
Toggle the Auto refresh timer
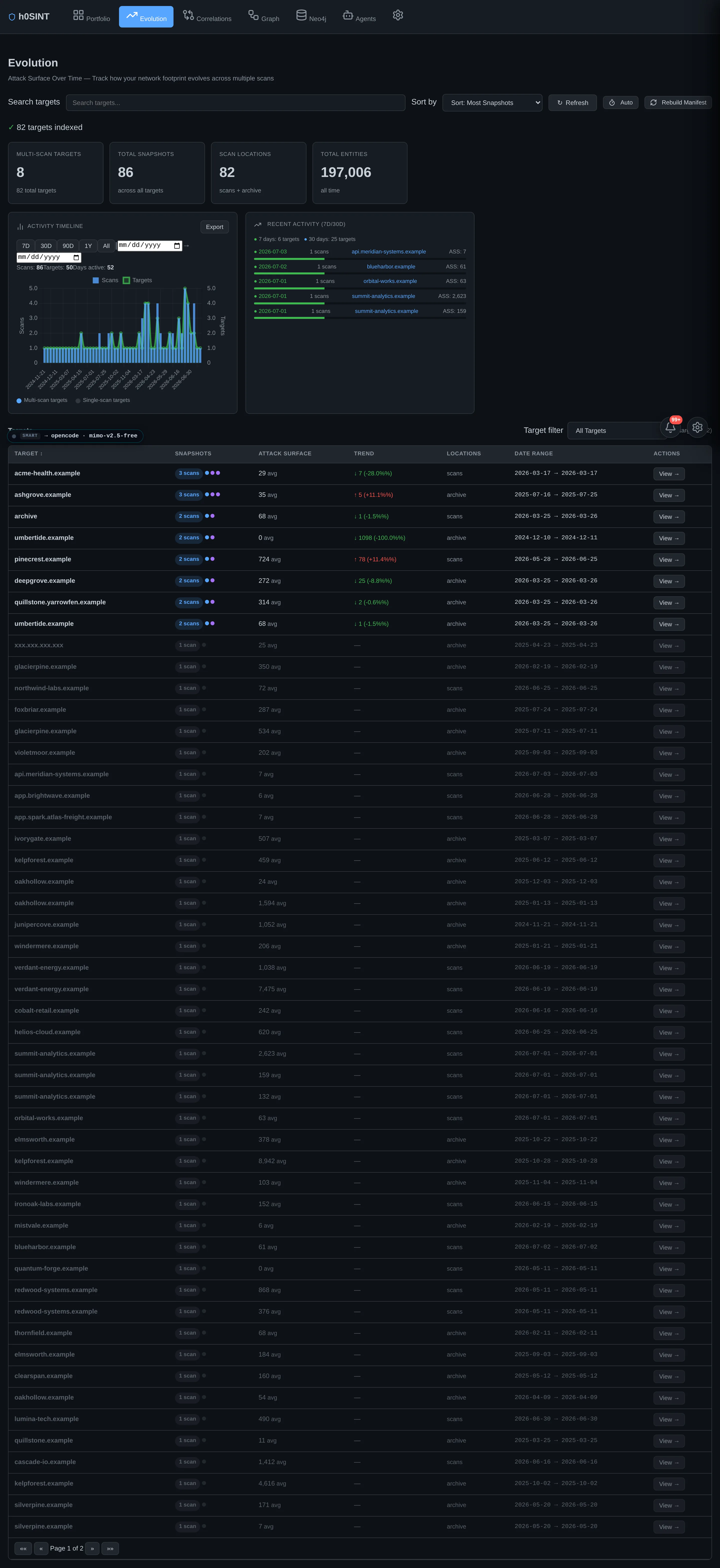[621, 102]
